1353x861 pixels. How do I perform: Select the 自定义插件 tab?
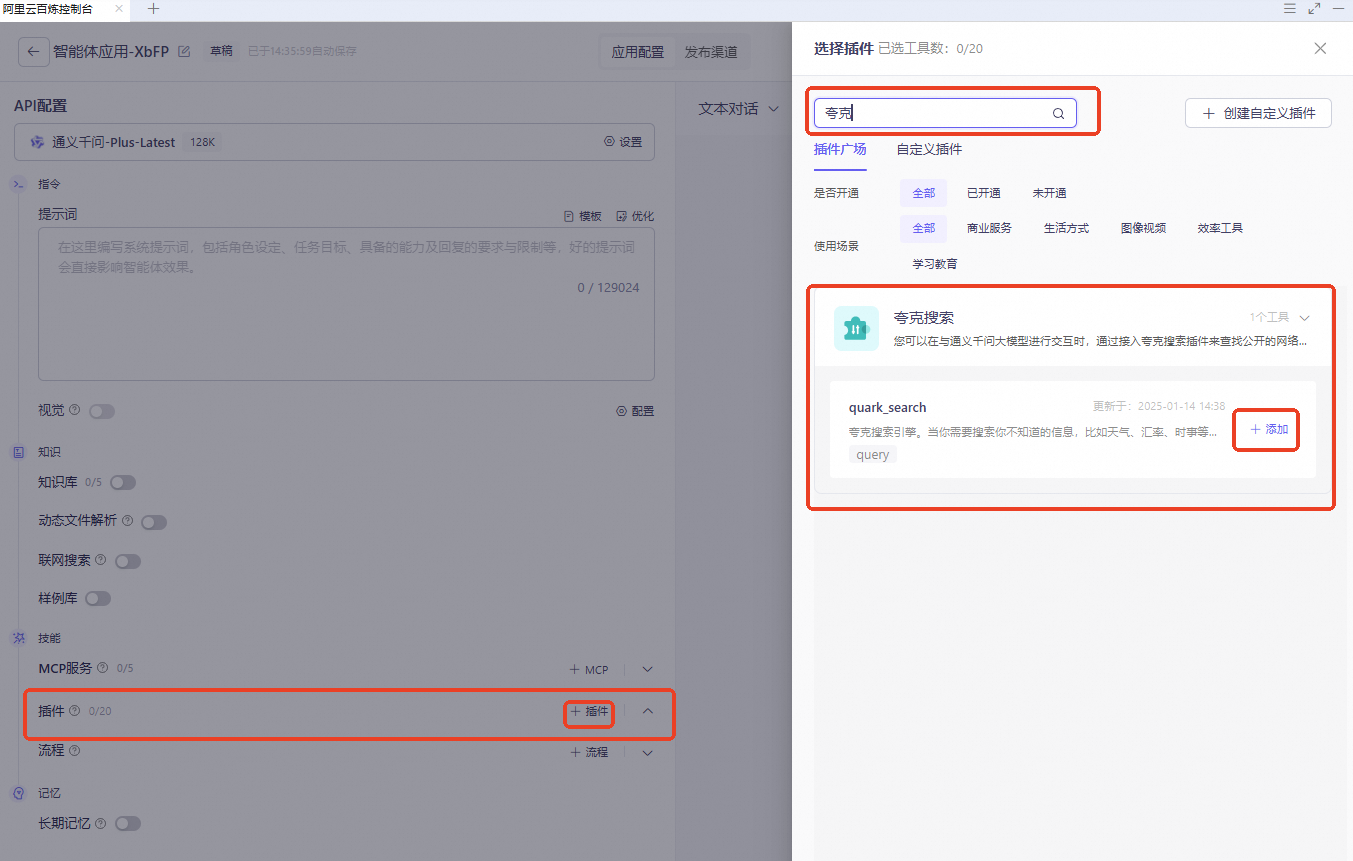coord(929,150)
